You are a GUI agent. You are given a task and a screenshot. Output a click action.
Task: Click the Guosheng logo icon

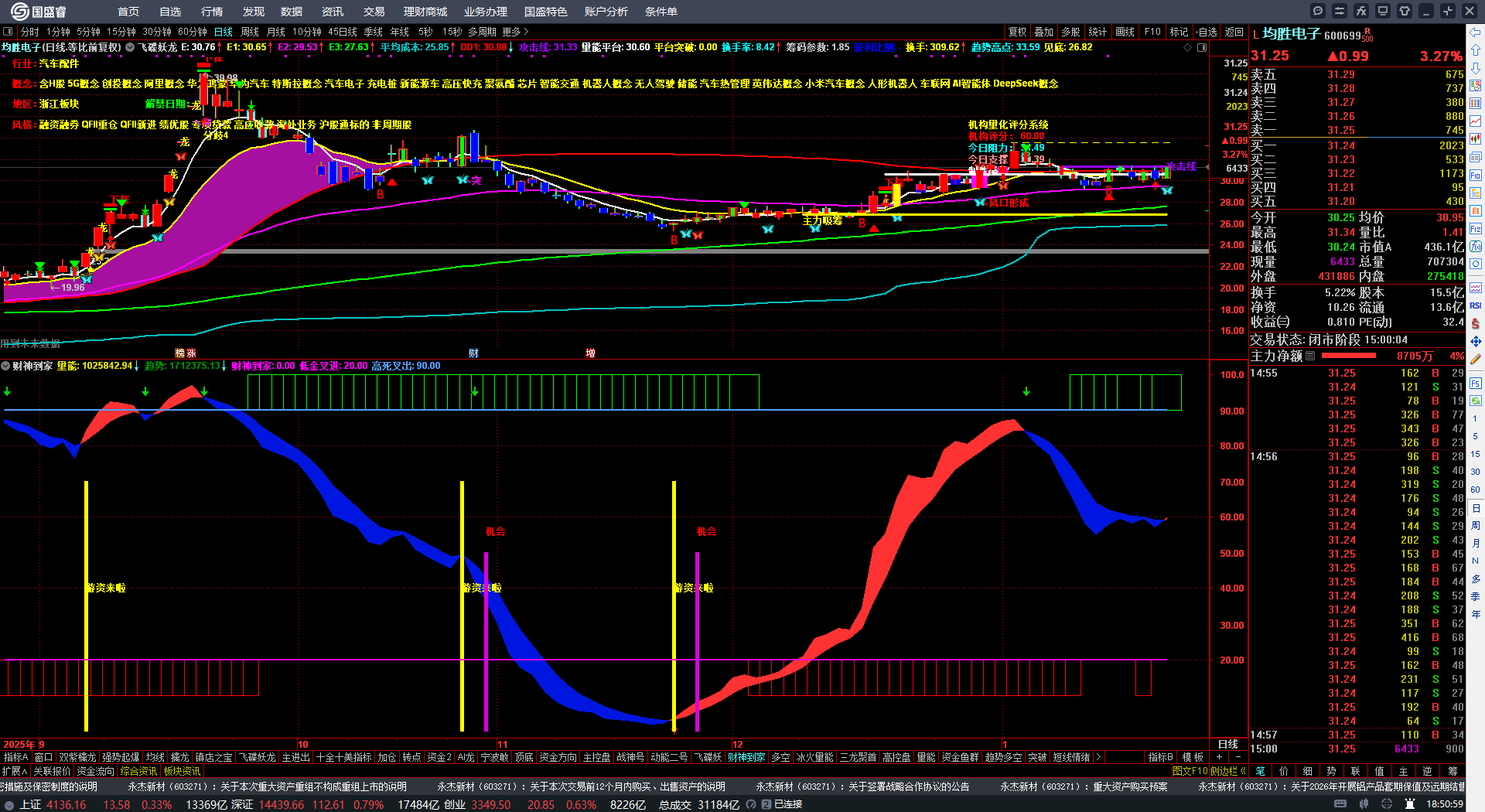tap(19, 11)
